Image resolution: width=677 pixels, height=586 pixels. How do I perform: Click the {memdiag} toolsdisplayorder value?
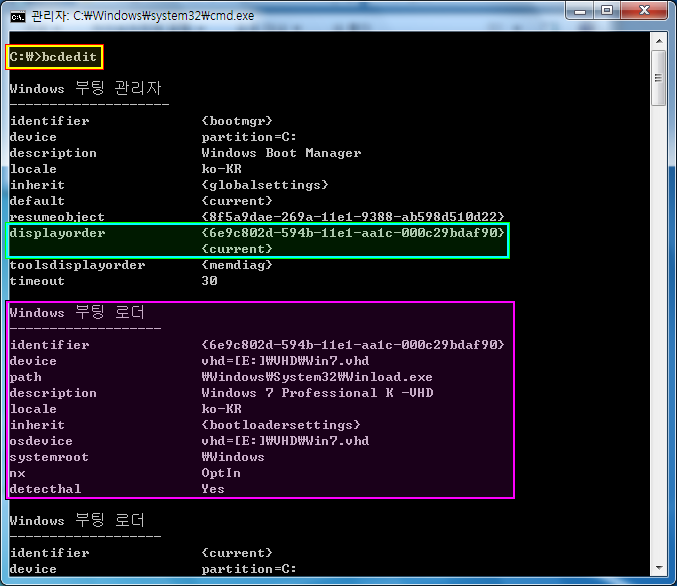pyautogui.click(x=237, y=265)
